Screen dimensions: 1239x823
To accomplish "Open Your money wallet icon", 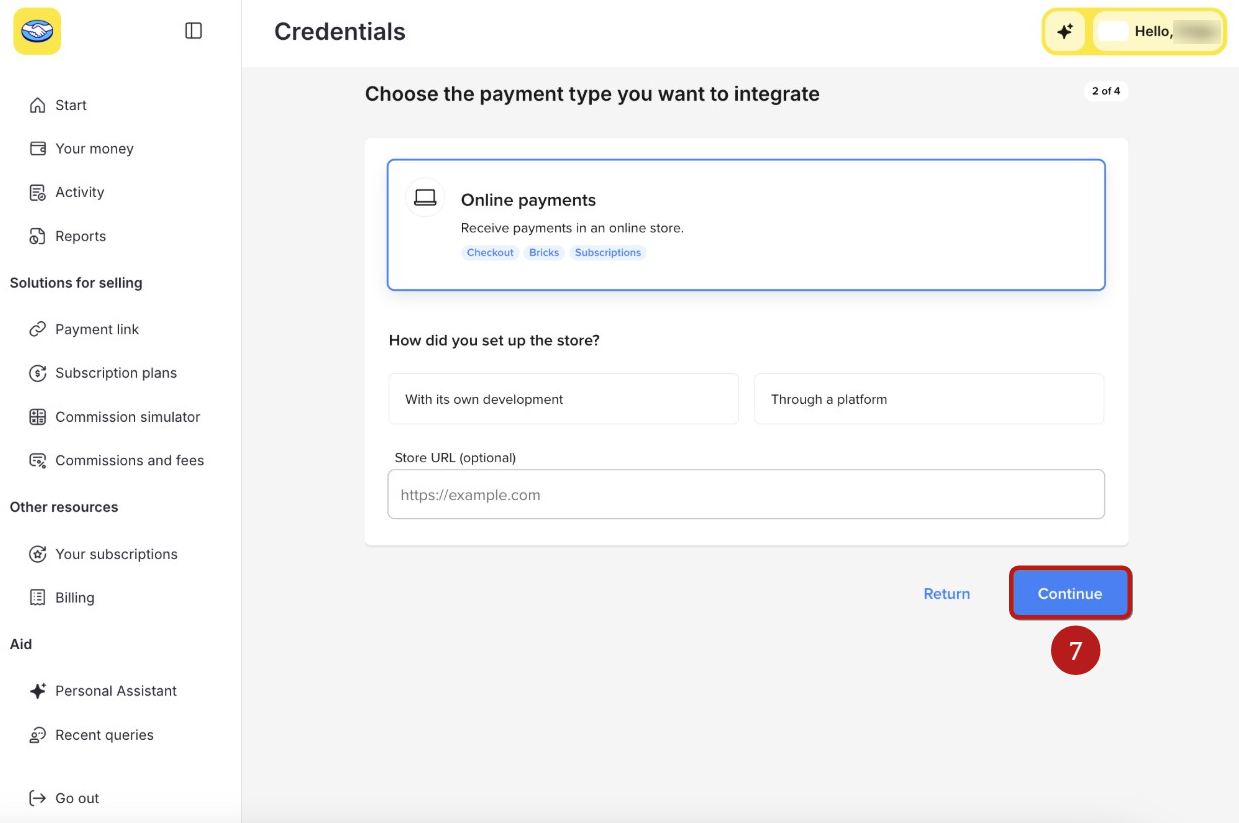I will (38, 148).
